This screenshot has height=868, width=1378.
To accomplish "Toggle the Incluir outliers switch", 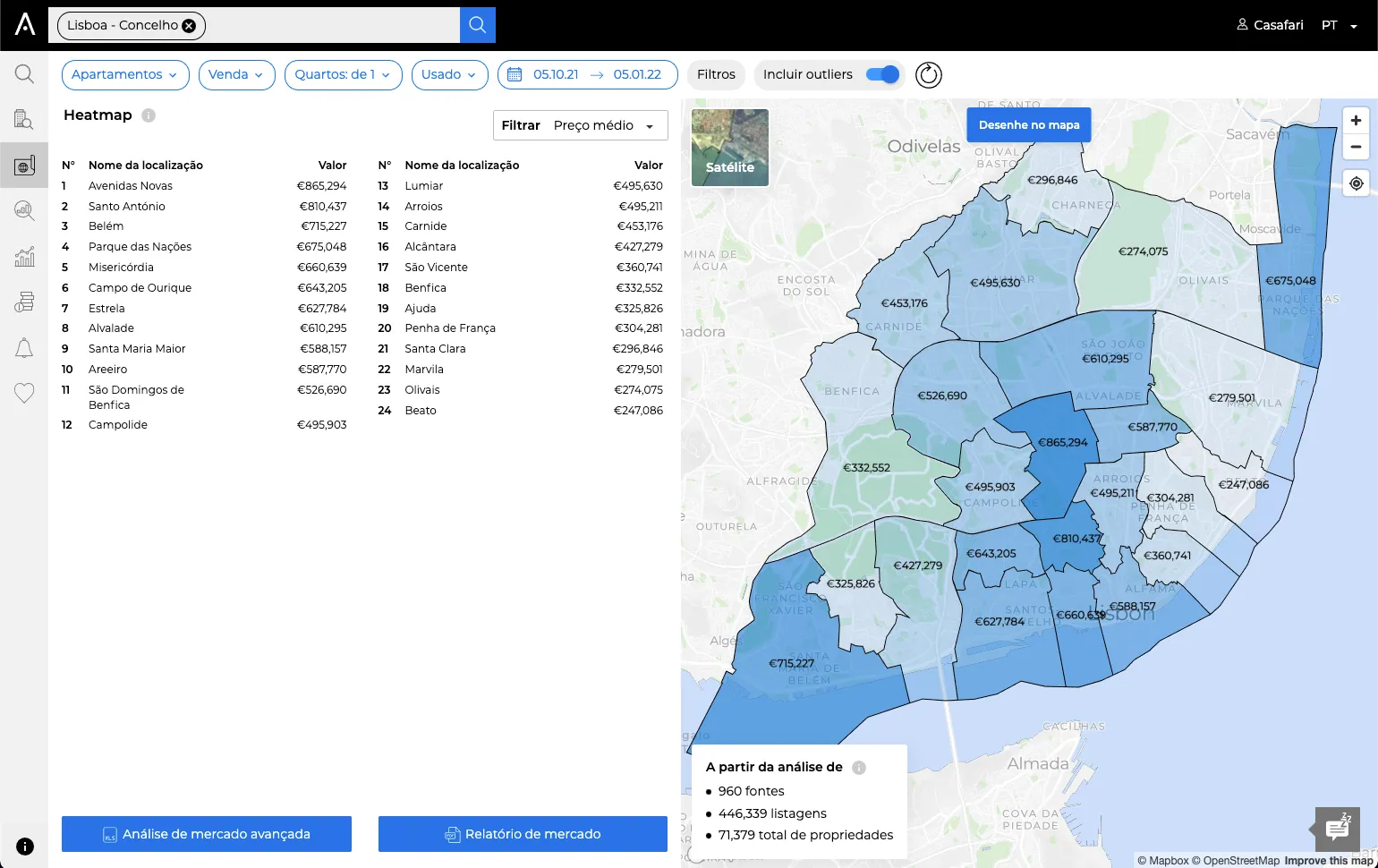I will 882,74.
